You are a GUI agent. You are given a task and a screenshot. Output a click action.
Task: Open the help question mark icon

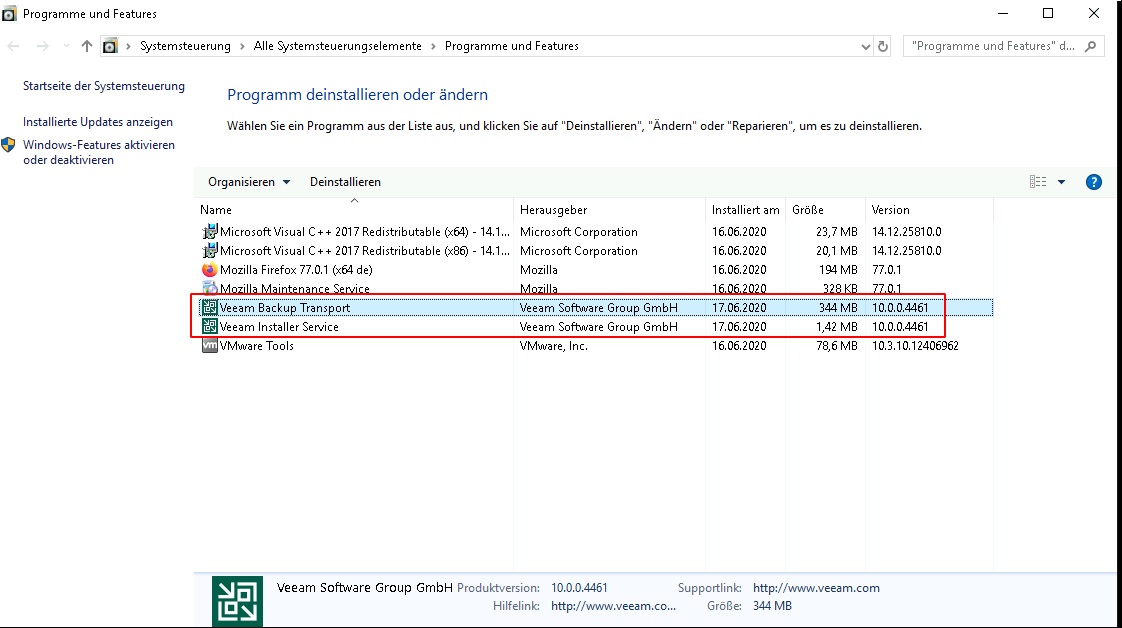(x=1093, y=182)
